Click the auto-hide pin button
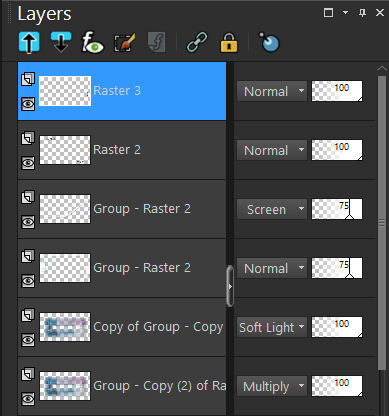The height and width of the screenshot is (416, 389). 362,13
